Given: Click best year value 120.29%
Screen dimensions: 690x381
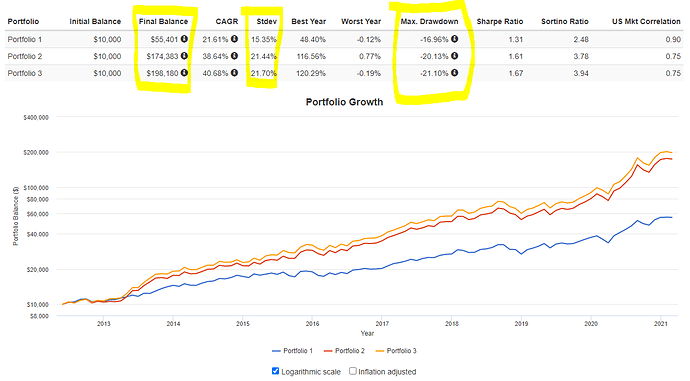Looking at the screenshot, I should coord(311,73).
